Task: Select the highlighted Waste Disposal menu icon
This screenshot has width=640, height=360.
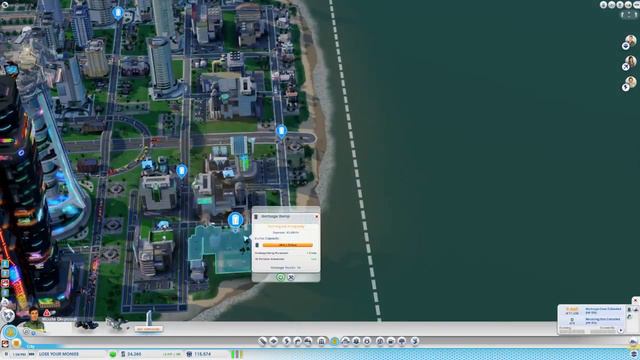Action: point(335,341)
